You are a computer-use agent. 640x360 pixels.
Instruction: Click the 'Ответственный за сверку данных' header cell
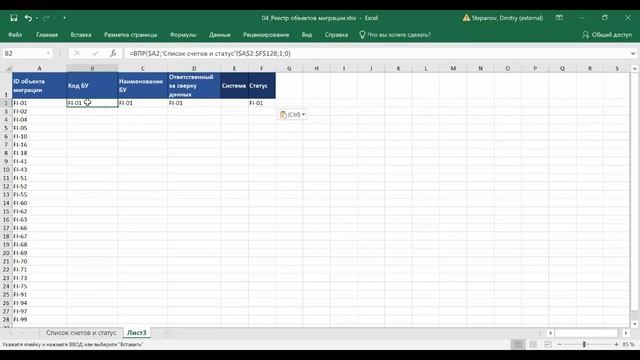pyautogui.click(x=194, y=85)
